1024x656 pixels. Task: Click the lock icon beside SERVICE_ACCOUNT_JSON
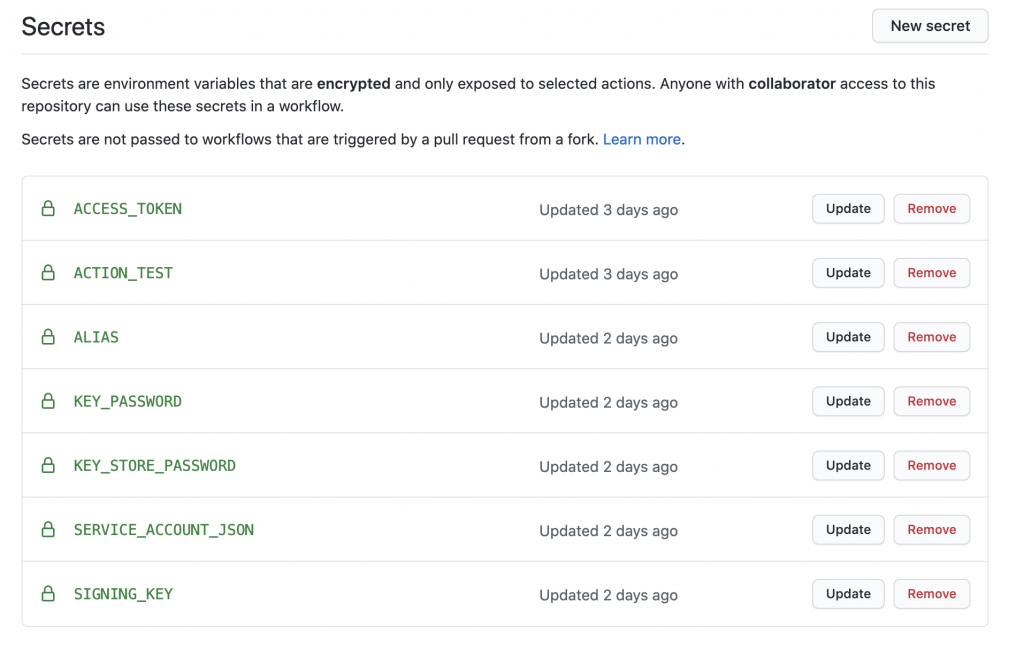click(x=48, y=529)
